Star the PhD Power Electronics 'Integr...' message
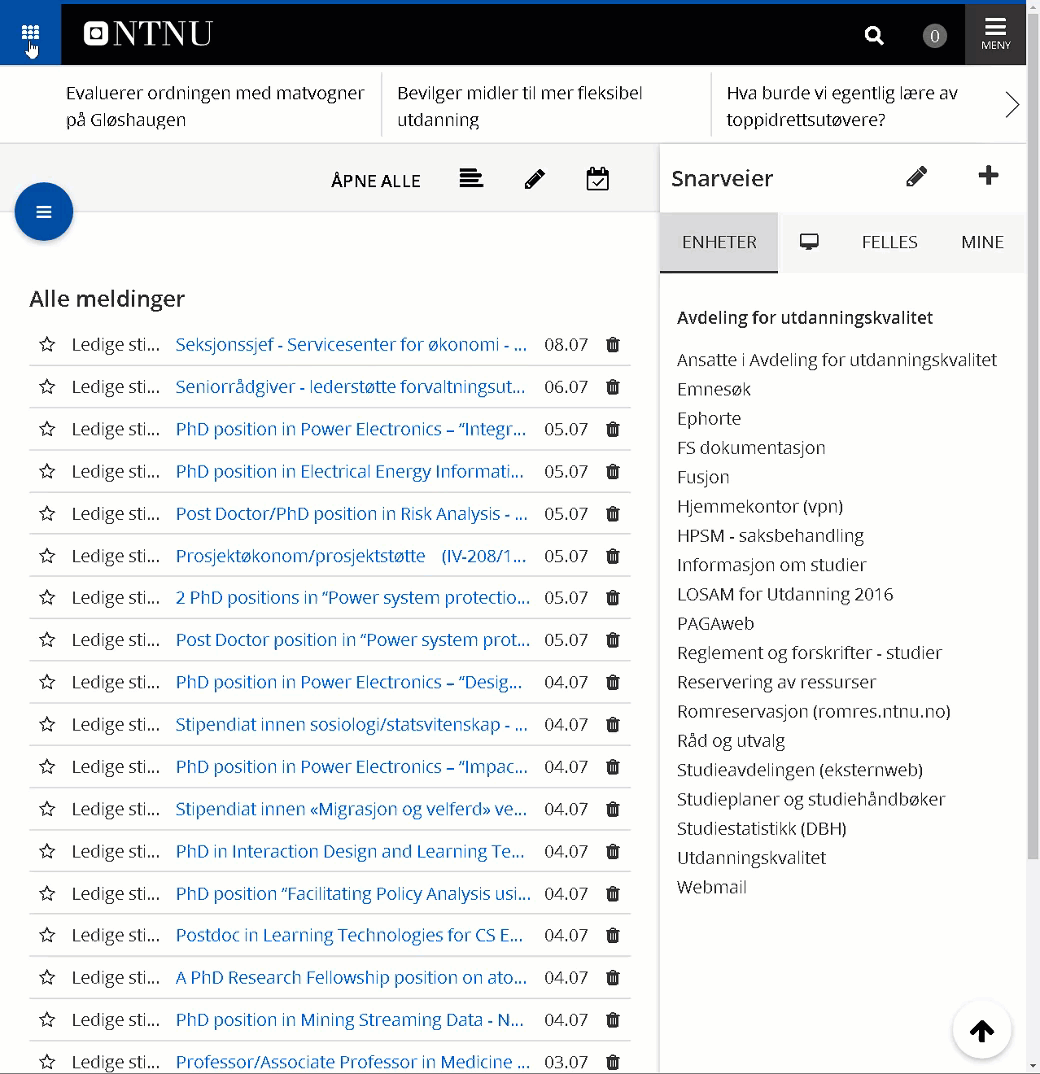The width and height of the screenshot is (1040, 1074). (x=47, y=429)
